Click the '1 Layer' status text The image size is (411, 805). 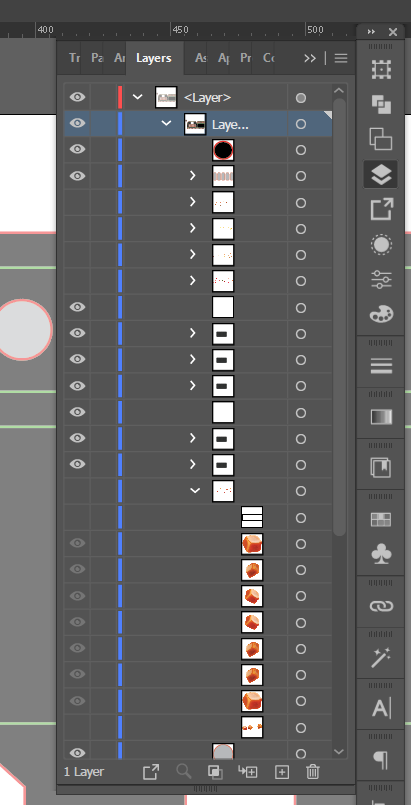(x=84, y=772)
